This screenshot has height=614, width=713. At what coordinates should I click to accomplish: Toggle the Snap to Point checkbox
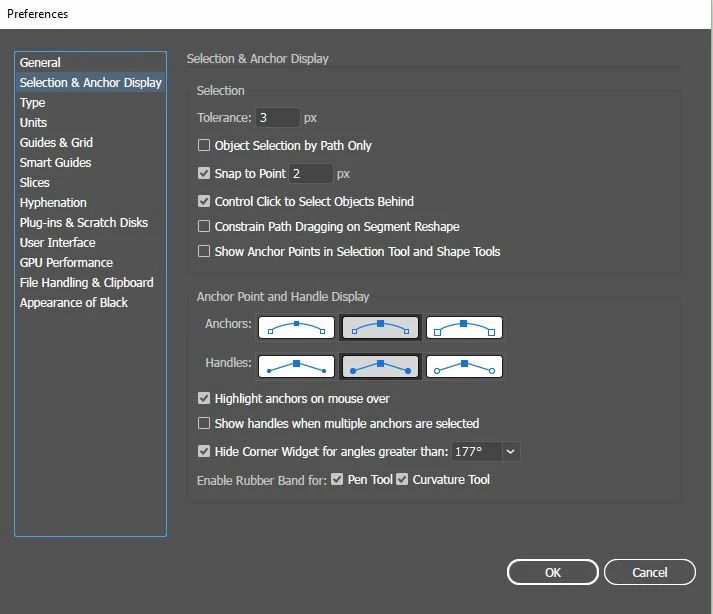coord(204,173)
